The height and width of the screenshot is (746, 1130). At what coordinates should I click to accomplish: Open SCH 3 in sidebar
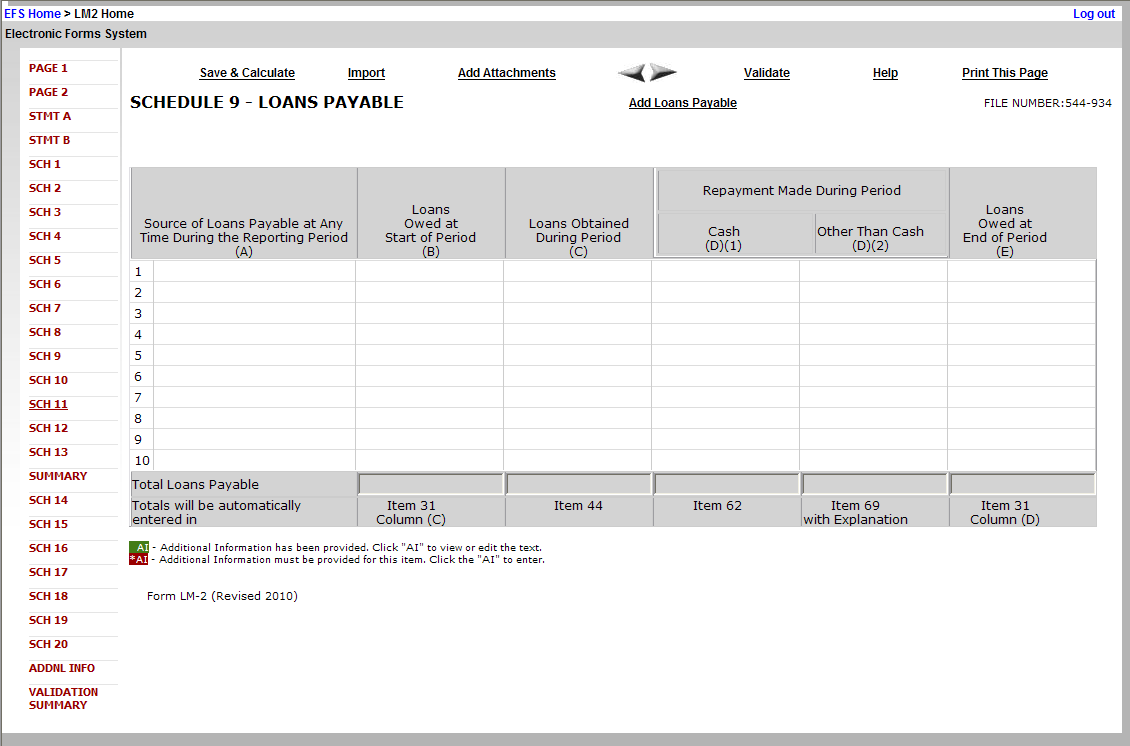(x=45, y=212)
